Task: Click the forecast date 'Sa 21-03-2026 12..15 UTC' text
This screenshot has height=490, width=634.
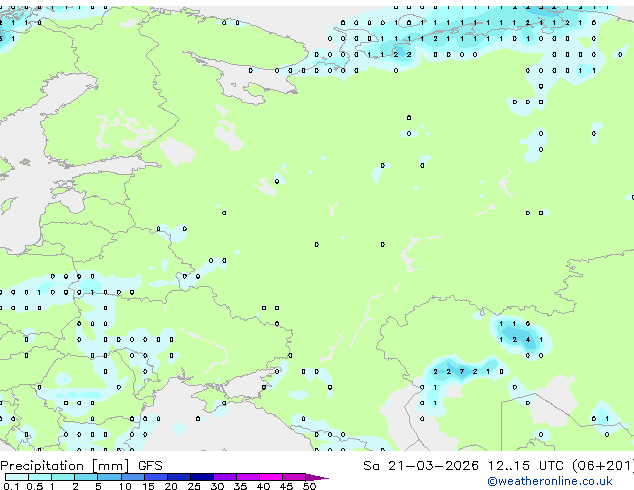Action: [463, 466]
